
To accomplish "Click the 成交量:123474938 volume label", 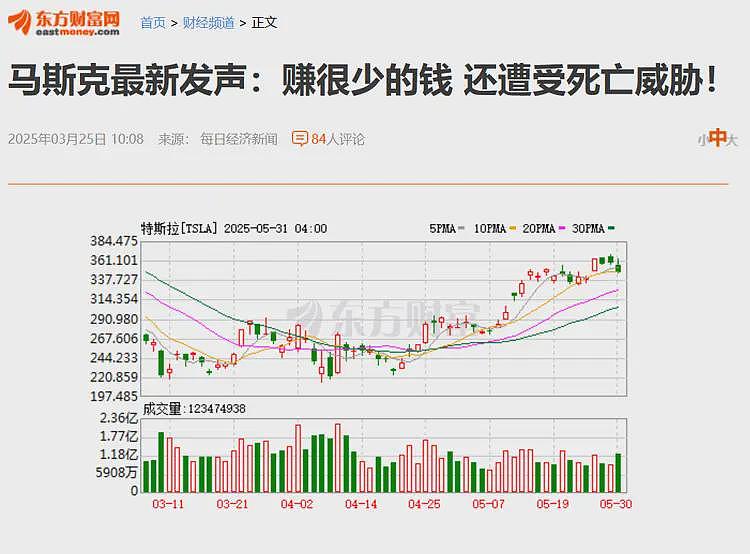I will [x=194, y=409].
